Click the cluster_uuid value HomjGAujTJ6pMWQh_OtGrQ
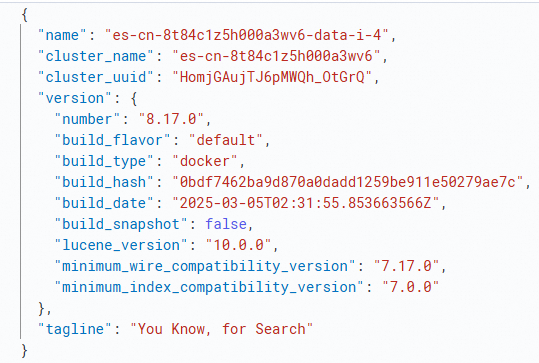539x363 pixels. pos(272,77)
